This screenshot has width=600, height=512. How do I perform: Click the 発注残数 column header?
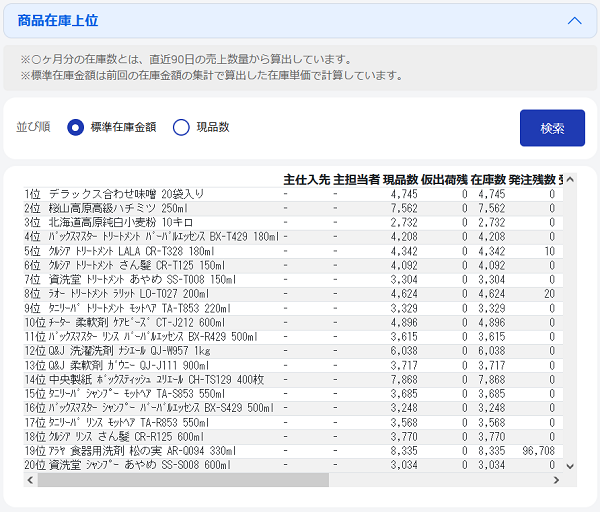(x=532, y=179)
